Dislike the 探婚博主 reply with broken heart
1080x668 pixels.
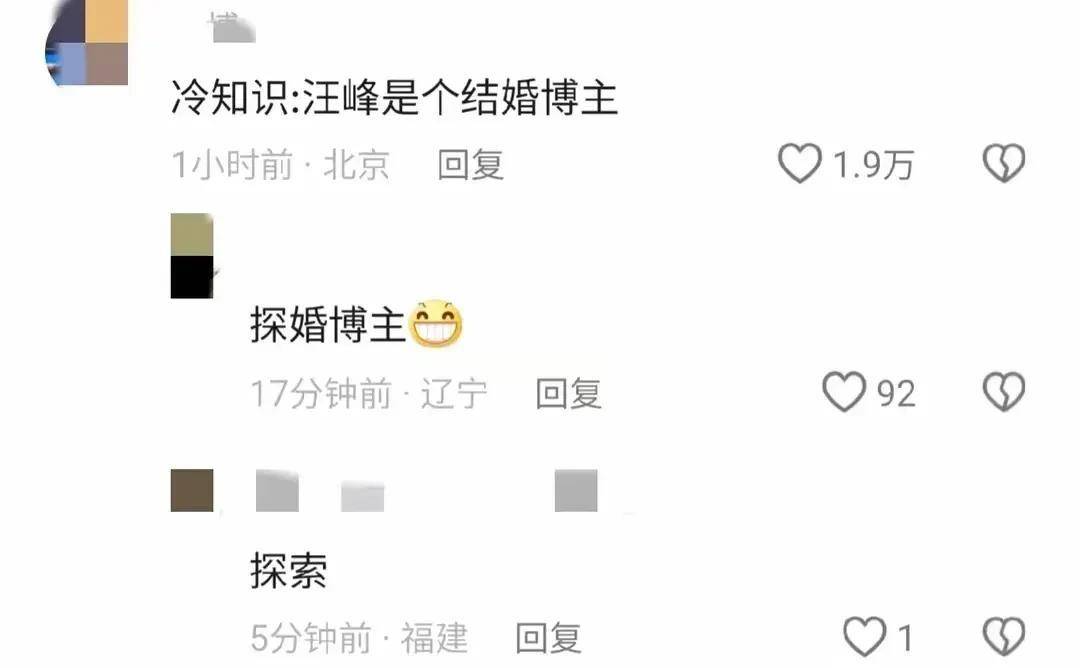click(x=1004, y=392)
